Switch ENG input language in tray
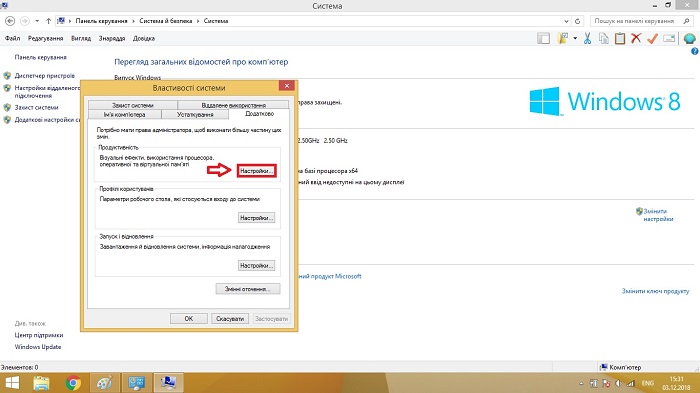The image size is (700, 393). (x=648, y=384)
